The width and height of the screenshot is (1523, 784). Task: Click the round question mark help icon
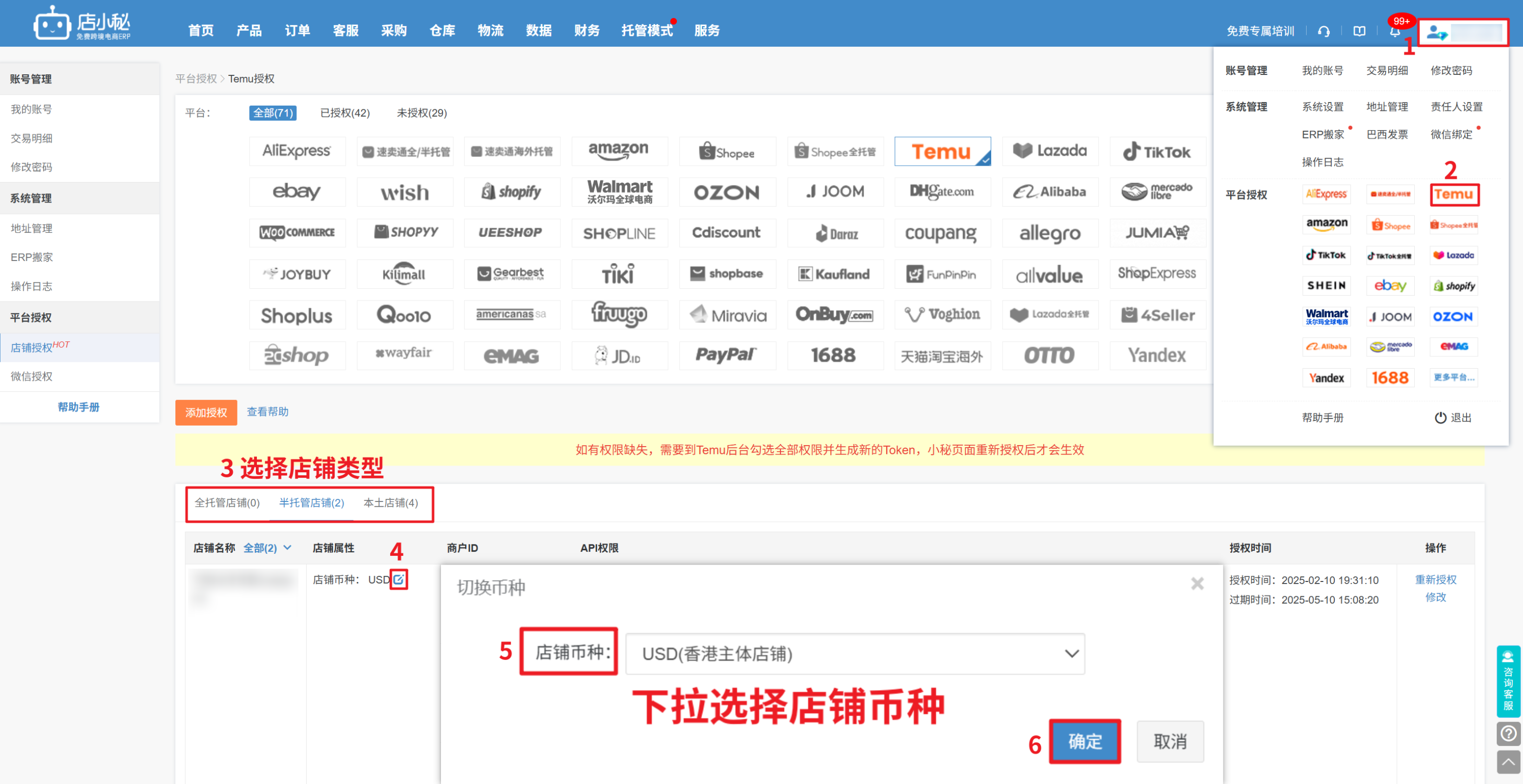[1508, 733]
